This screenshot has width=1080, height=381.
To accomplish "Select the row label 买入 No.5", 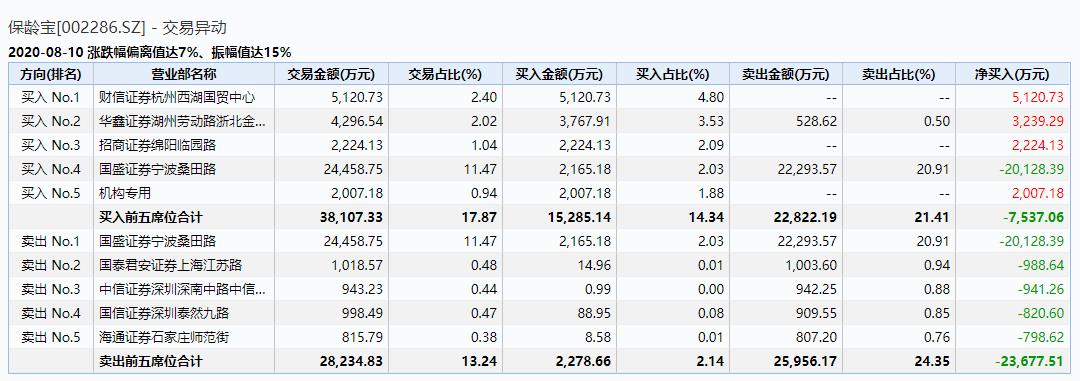I will pos(51,194).
